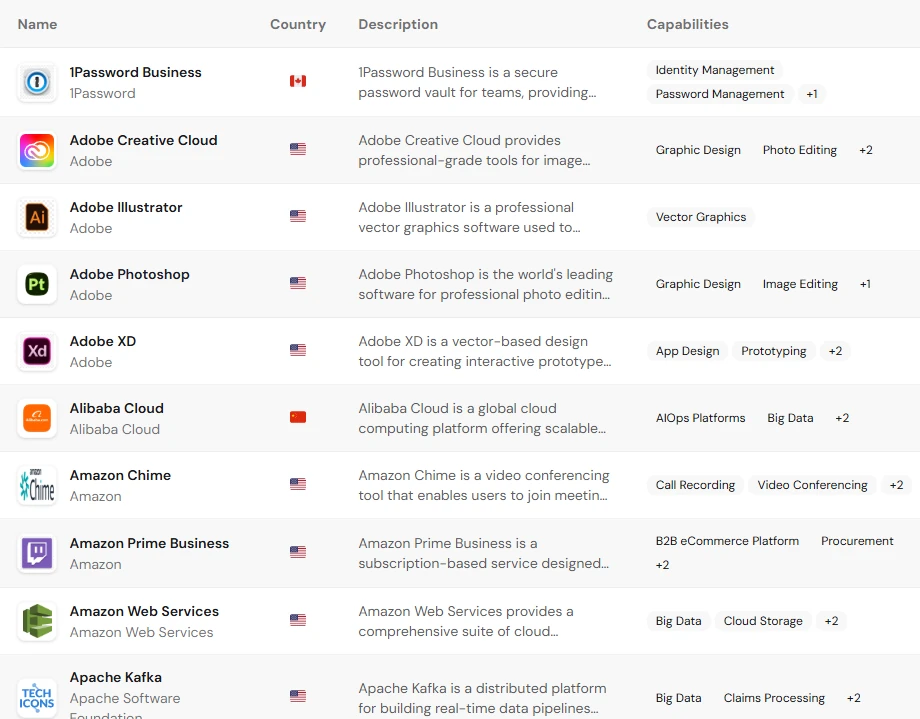Viewport: 920px width, 719px height.
Task: Click the US flag in Amazon Web Services row
Action: point(298,620)
